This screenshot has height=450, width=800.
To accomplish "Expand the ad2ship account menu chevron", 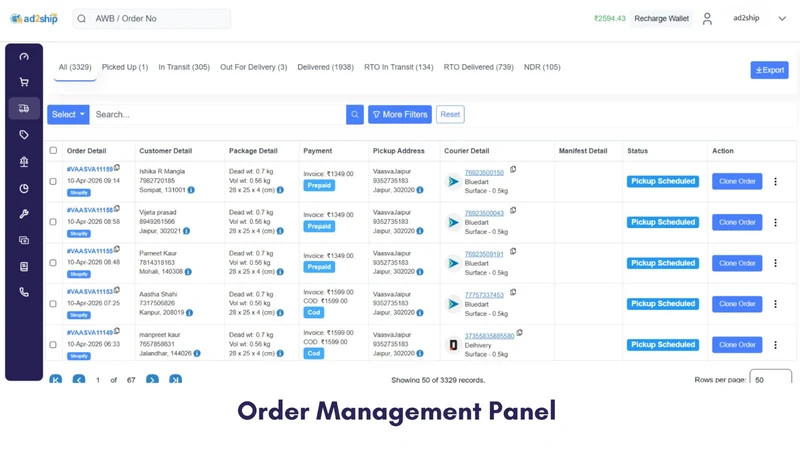I will (782, 18).
